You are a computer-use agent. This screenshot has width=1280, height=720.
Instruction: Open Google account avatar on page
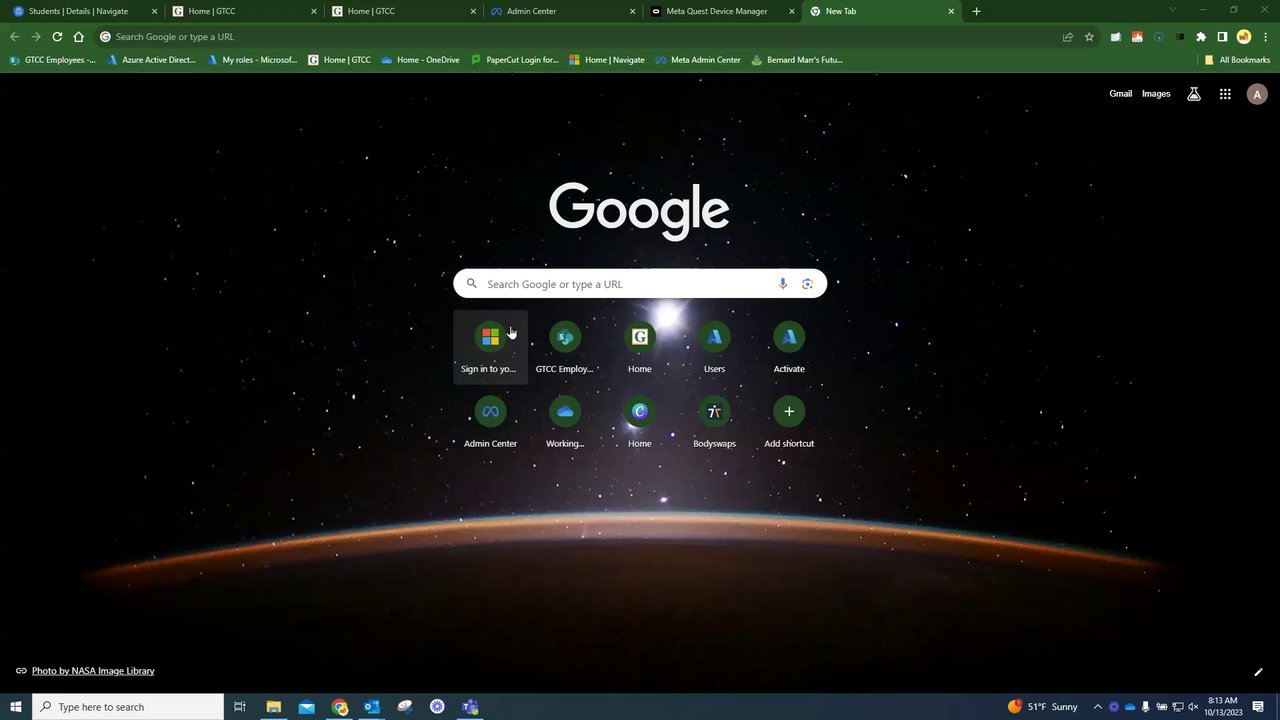pos(1257,94)
